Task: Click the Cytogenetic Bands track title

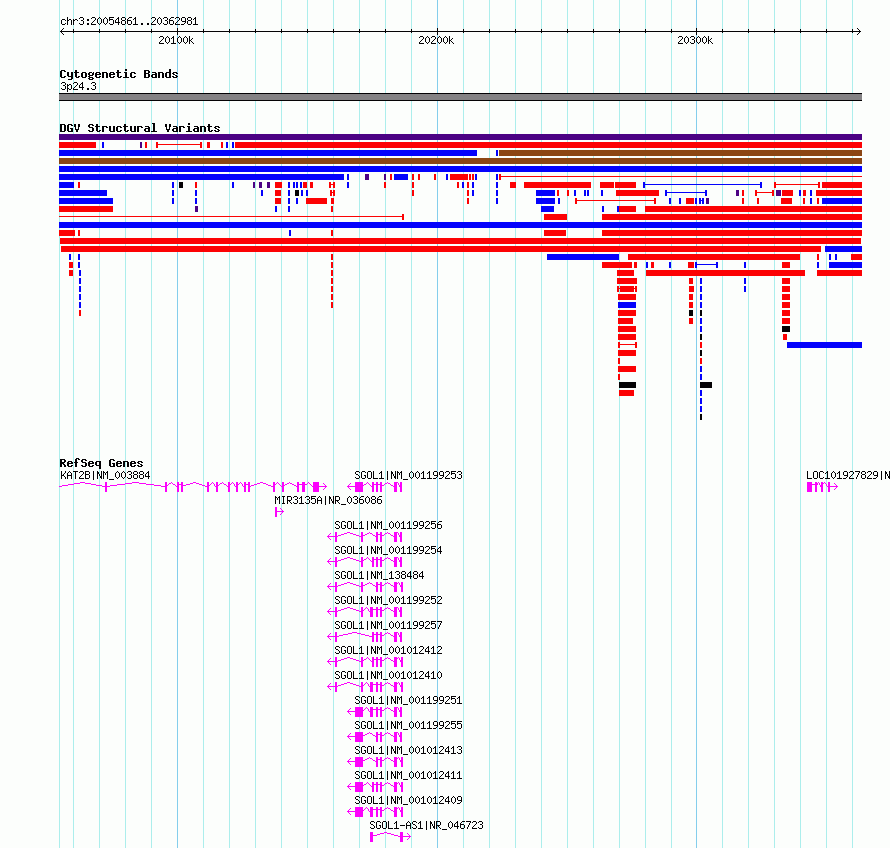Action: (x=119, y=74)
